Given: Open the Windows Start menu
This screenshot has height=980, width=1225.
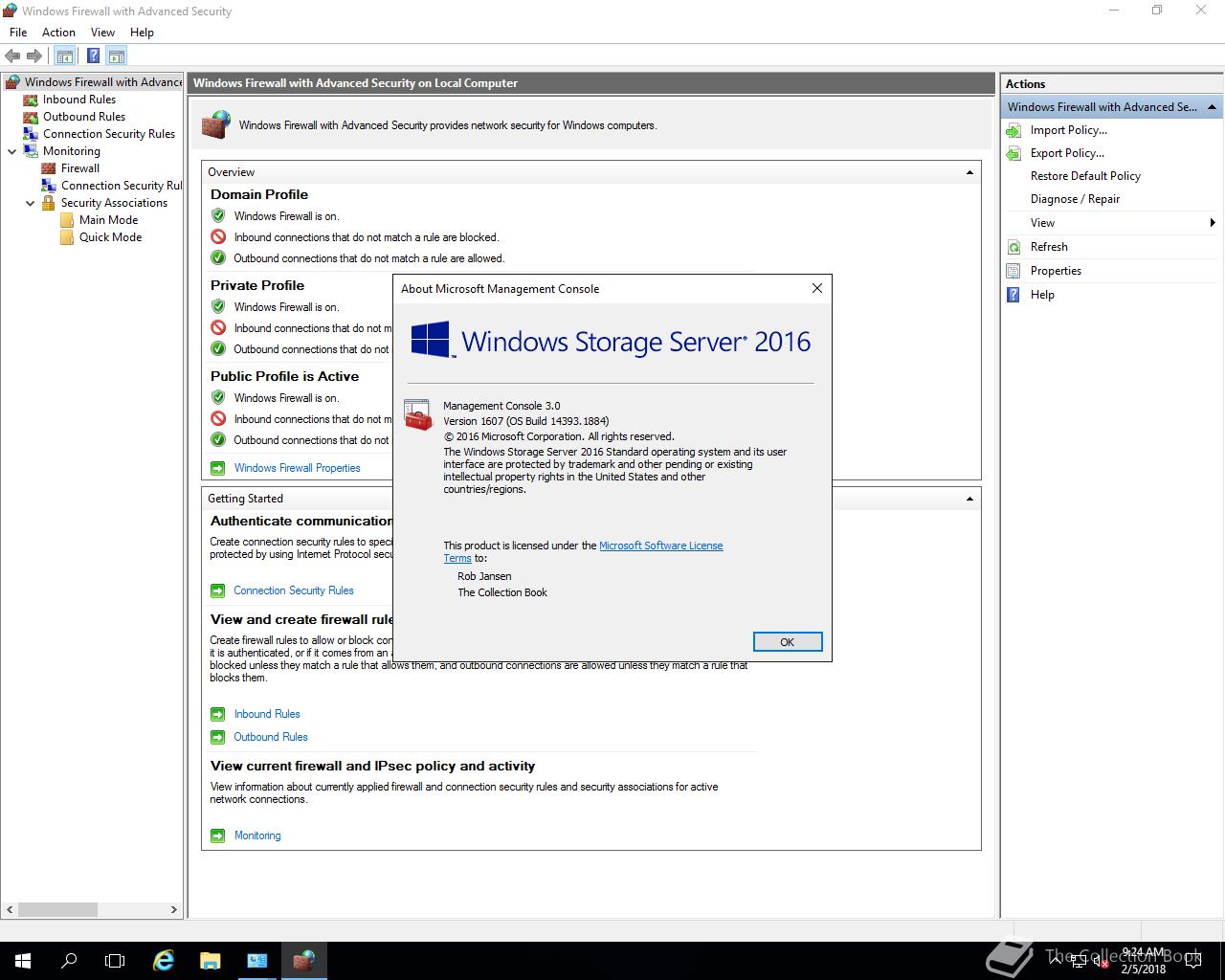Looking at the screenshot, I should point(23,961).
